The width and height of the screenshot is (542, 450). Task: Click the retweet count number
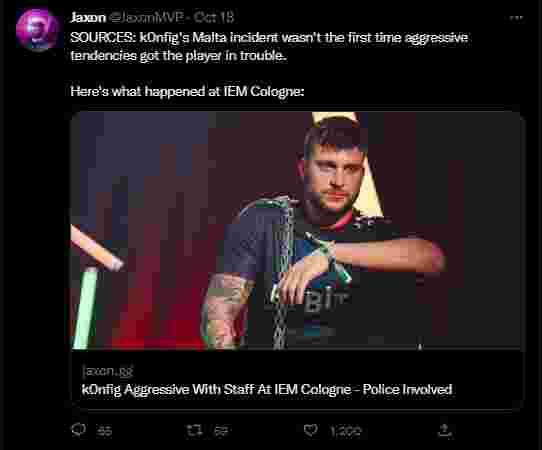pyautogui.click(x=221, y=431)
